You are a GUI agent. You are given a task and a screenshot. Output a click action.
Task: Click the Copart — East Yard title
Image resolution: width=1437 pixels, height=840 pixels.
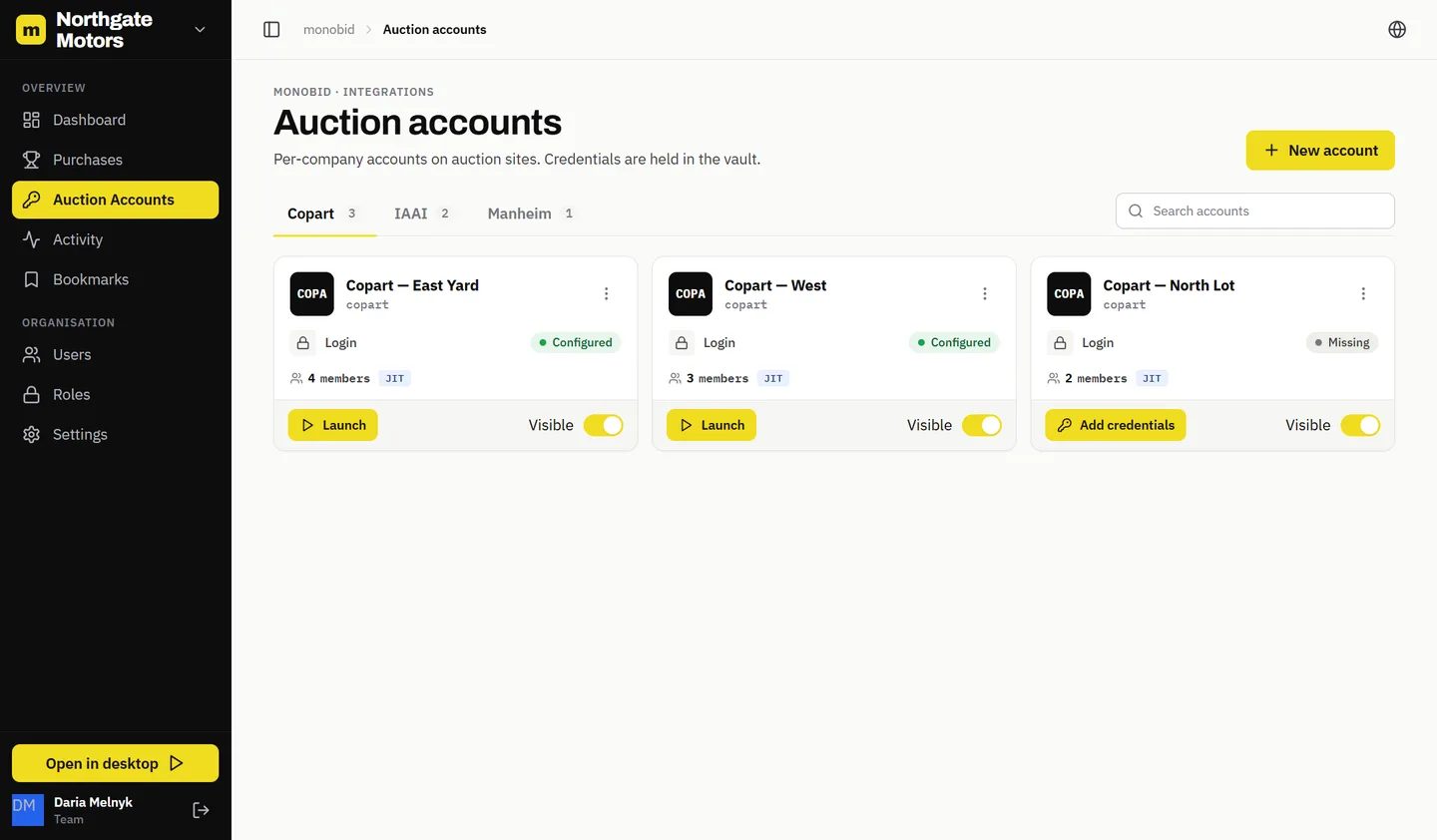pyautogui.click(x=412, y=285)
